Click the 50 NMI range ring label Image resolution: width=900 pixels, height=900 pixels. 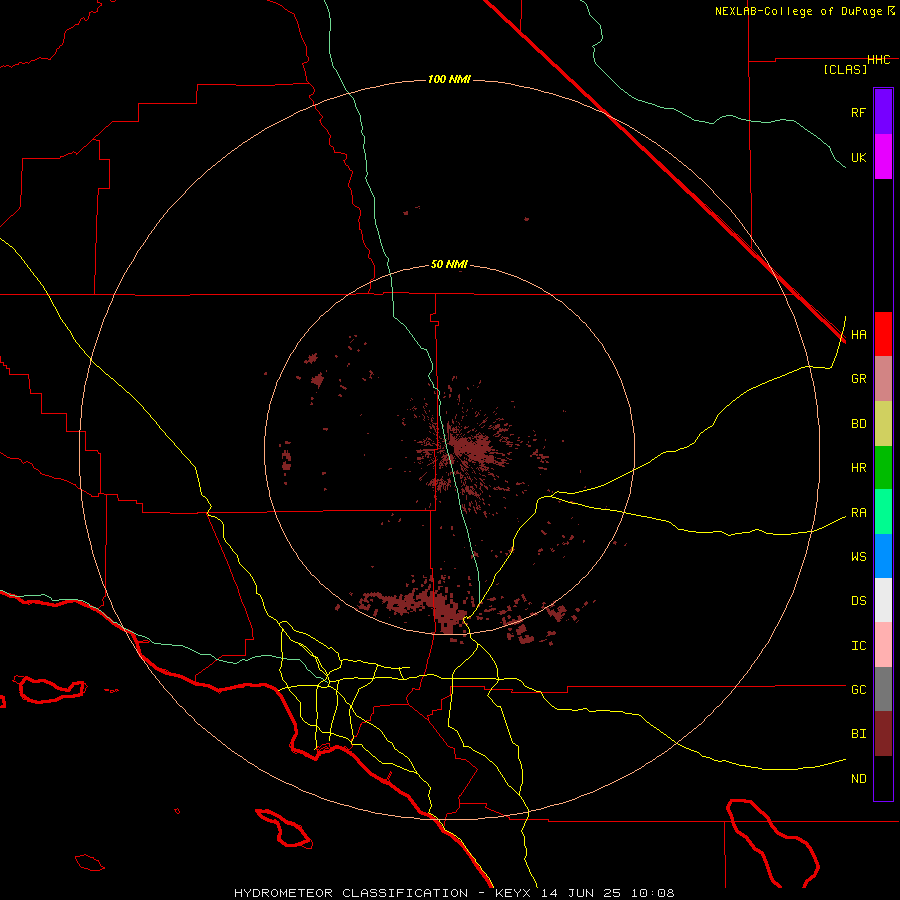449,264
